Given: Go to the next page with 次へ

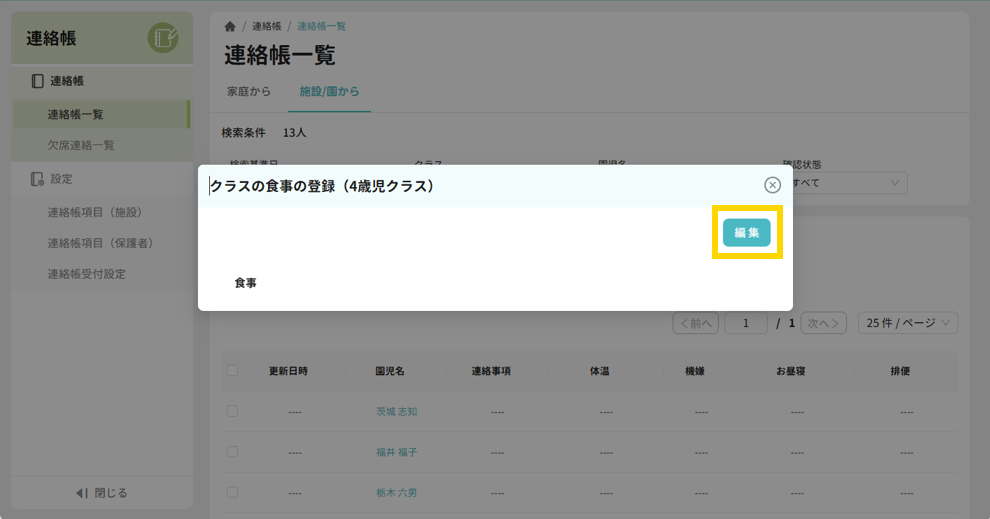Looking at the screenshot, I should (824, 323).
